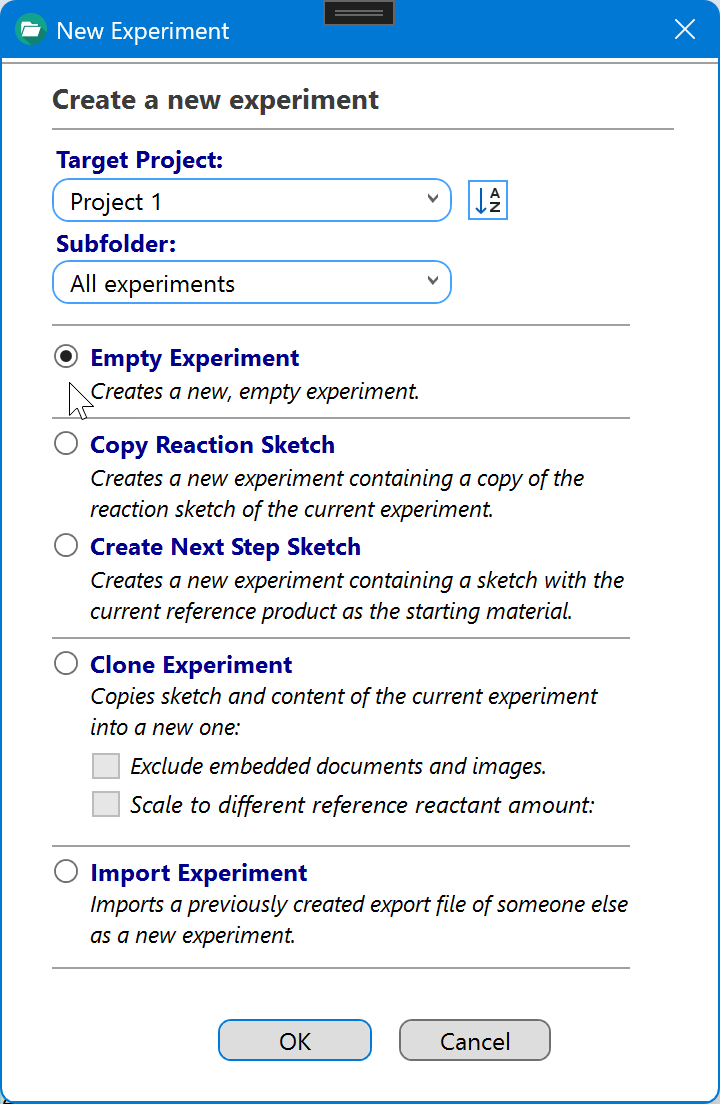Click the green folder app icon in title bar

(x=30, y=30)
